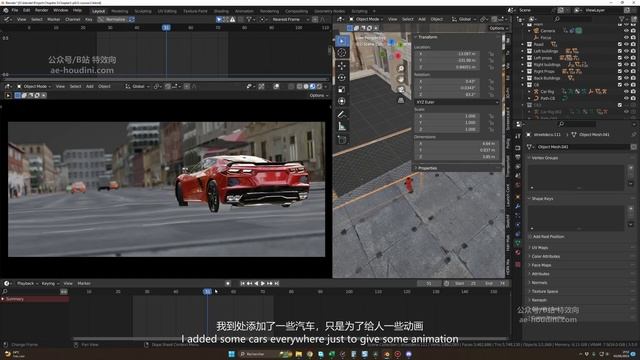640x360 pixels.
Task: Hide the Left buildings collection eye
Action: click(626, 51)
